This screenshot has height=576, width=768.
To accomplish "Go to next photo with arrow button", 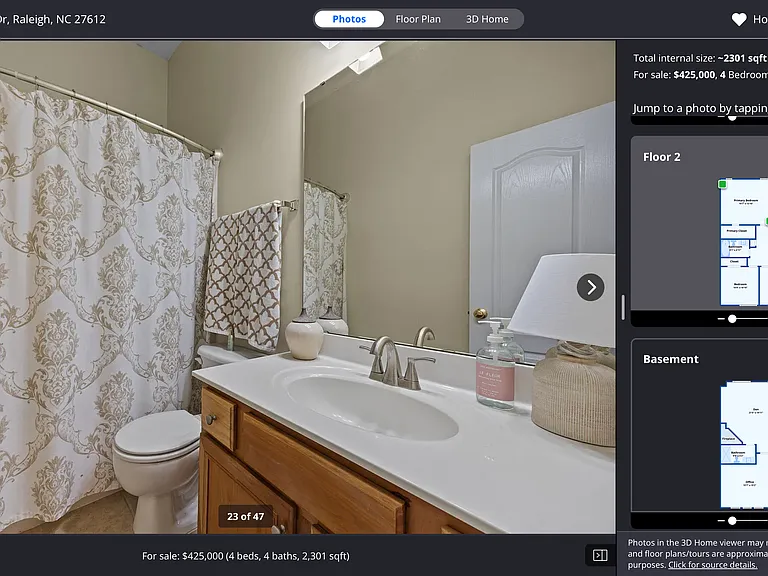I will [590, 287].
